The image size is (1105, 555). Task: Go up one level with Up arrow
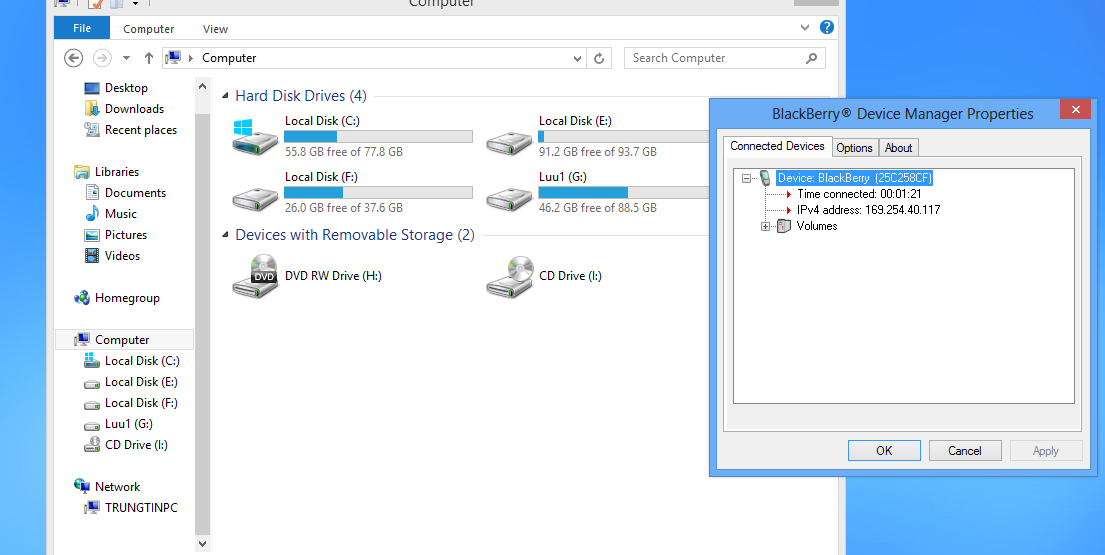coord(149,58)
